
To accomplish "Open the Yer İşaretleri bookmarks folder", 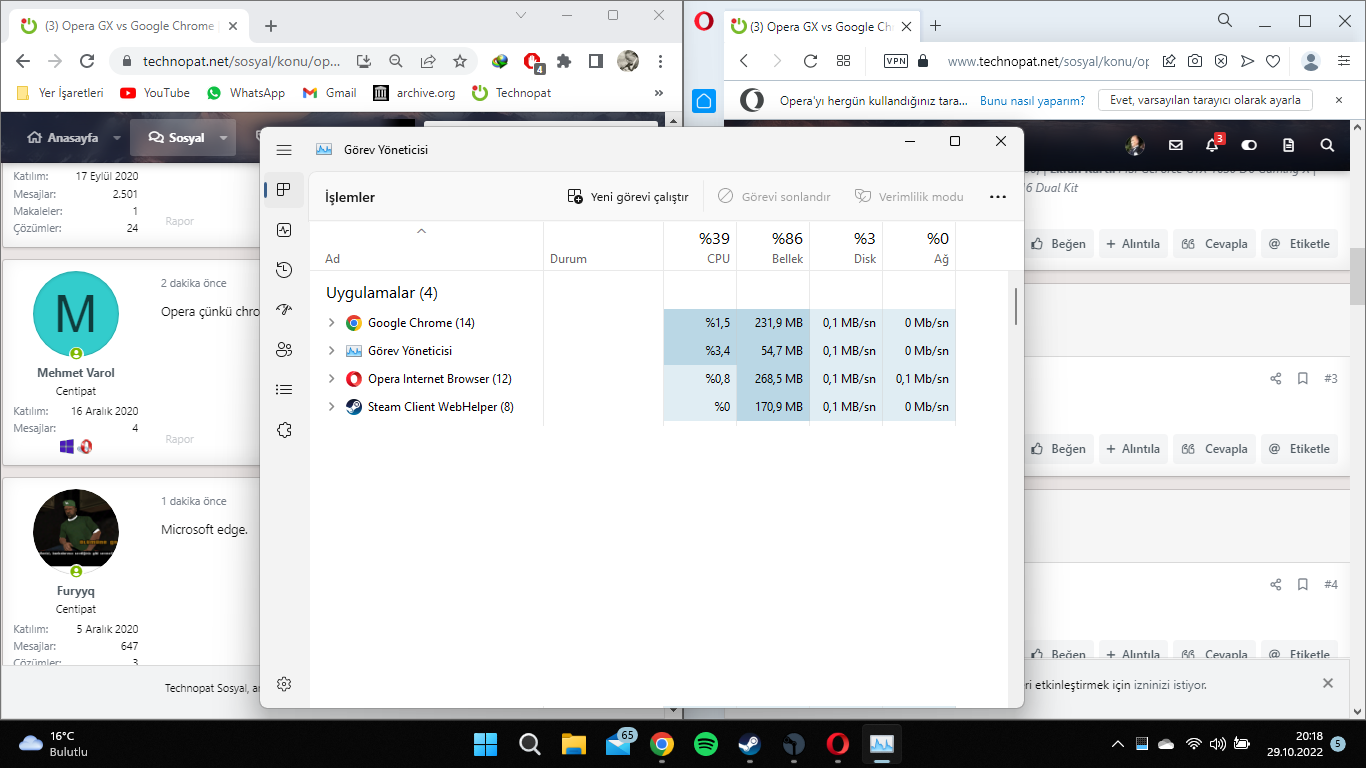I will 60,93.
